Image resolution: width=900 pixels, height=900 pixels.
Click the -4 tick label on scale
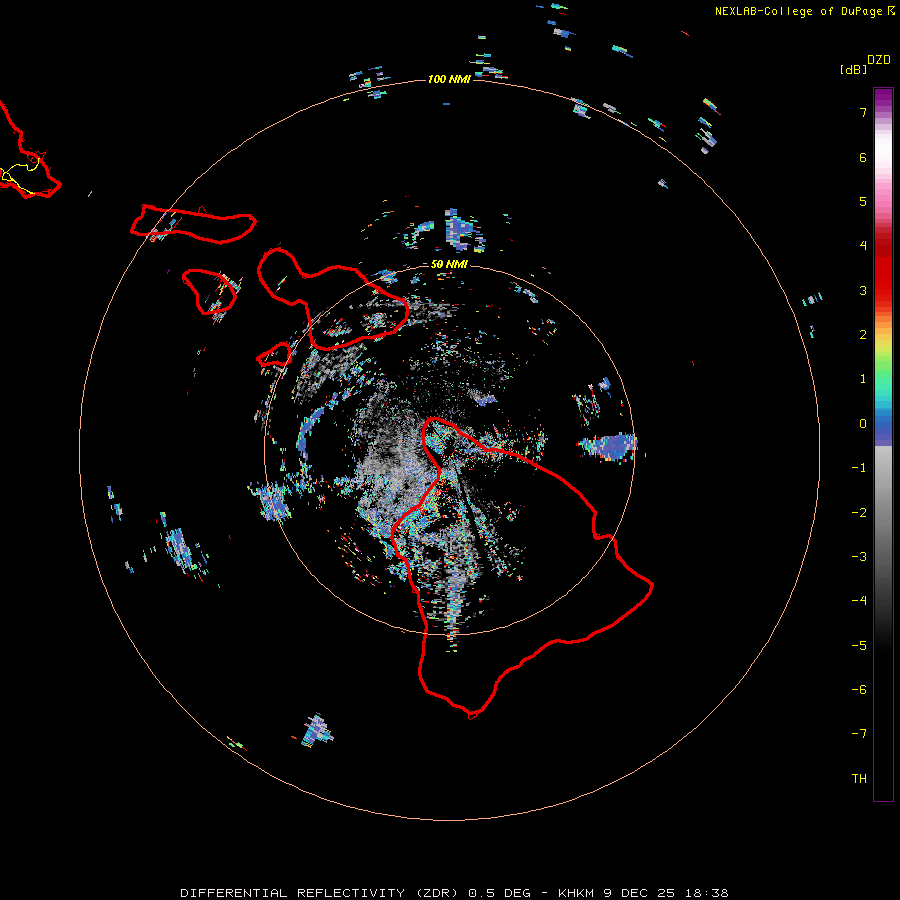point(859,601)
